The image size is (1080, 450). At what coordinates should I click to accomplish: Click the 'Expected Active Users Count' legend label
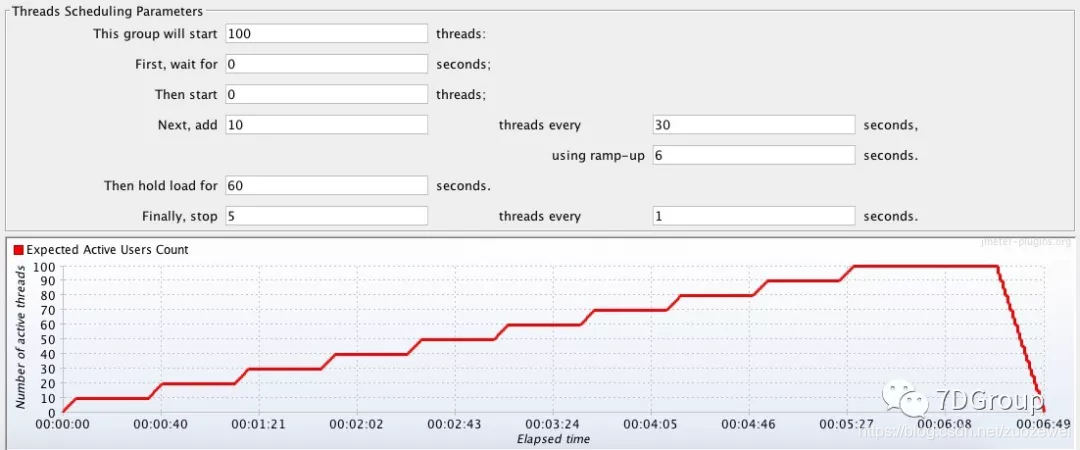107,250
